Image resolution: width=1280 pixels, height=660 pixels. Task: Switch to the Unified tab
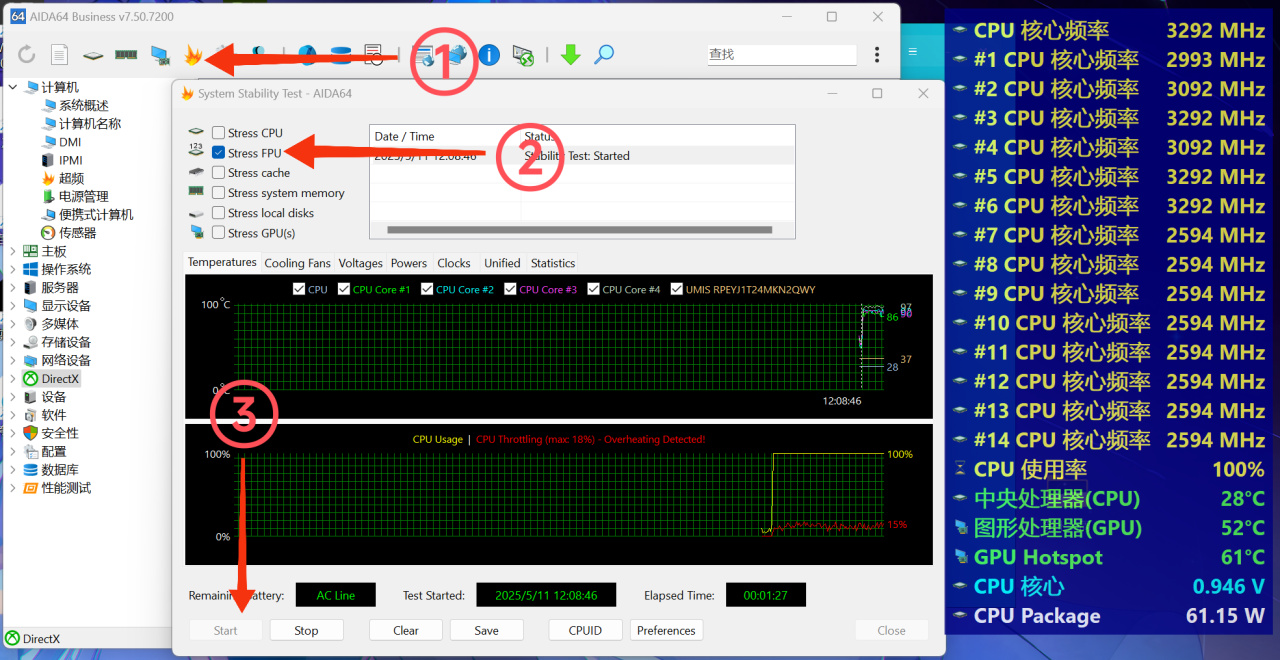pos(502,263)
